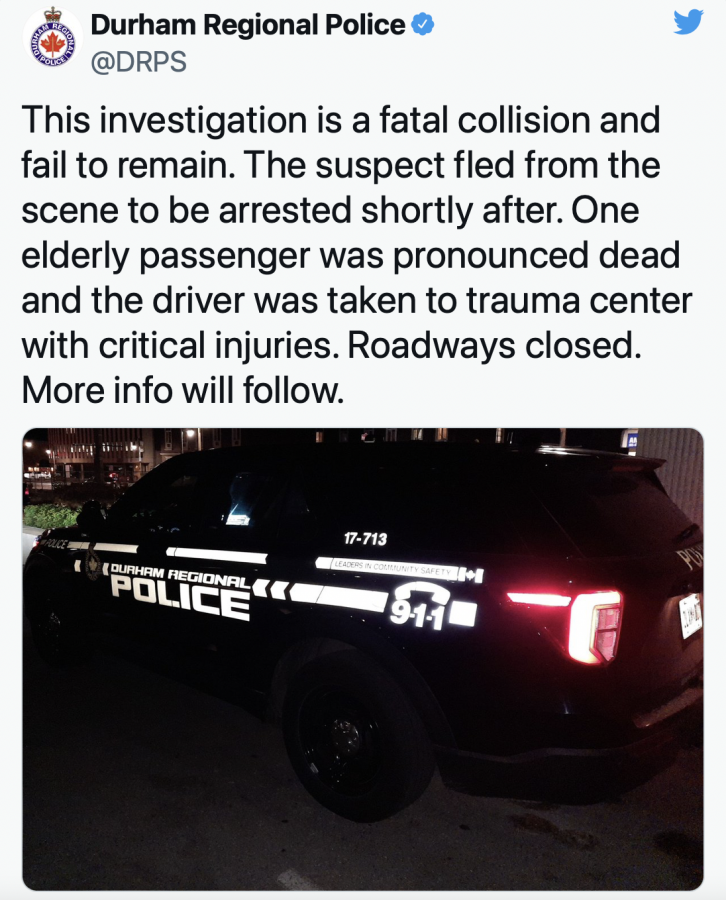The width and height of the screenshot is (726, 900).
Task: Click the blue verified checkmark badge
Action: point(425,25)
